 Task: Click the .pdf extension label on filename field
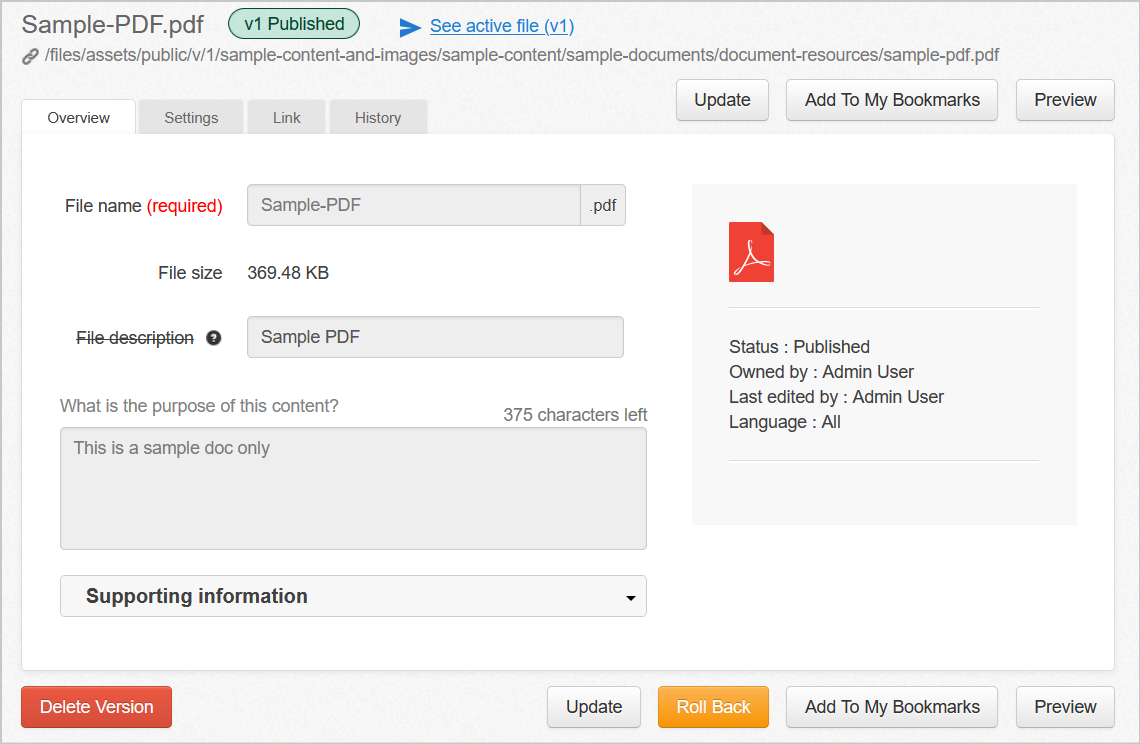(x=602, y=205)
